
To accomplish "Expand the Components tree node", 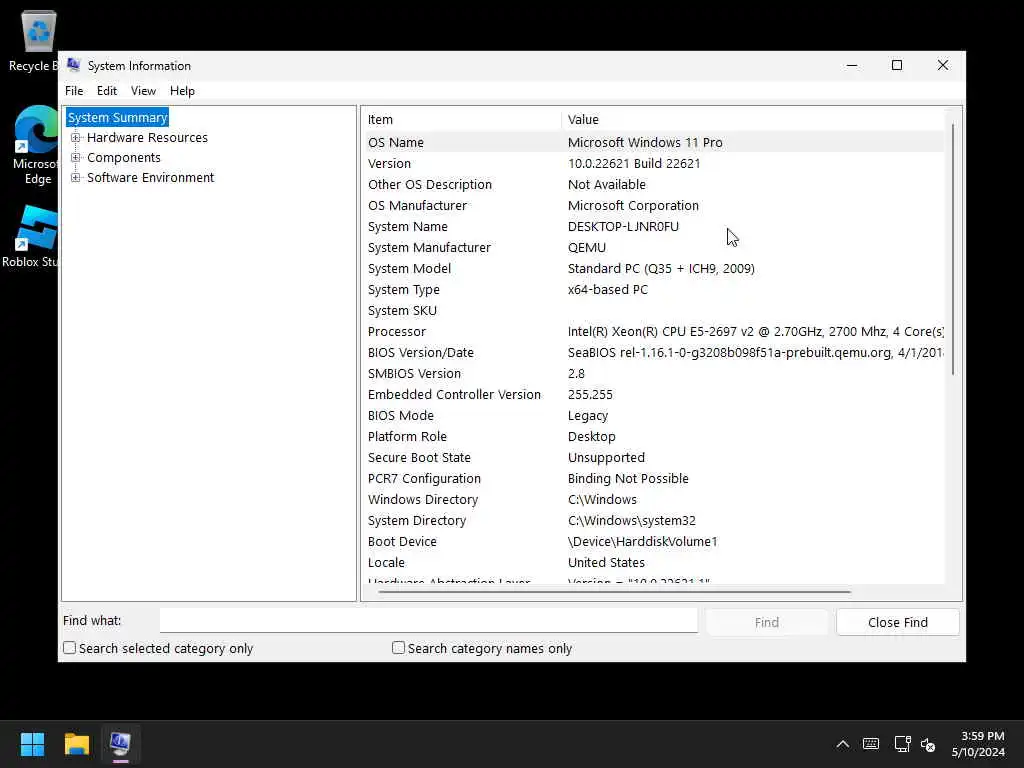I will [76, 158].
